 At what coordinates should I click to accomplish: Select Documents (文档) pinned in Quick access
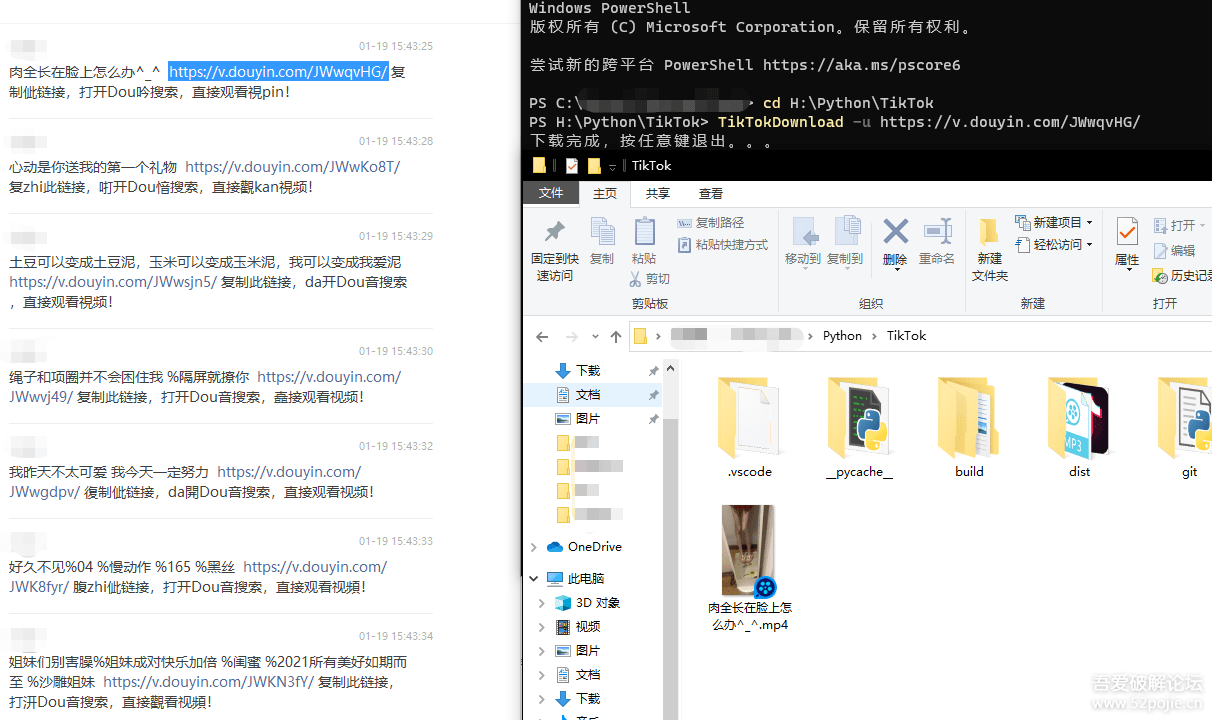pos(588,395)
